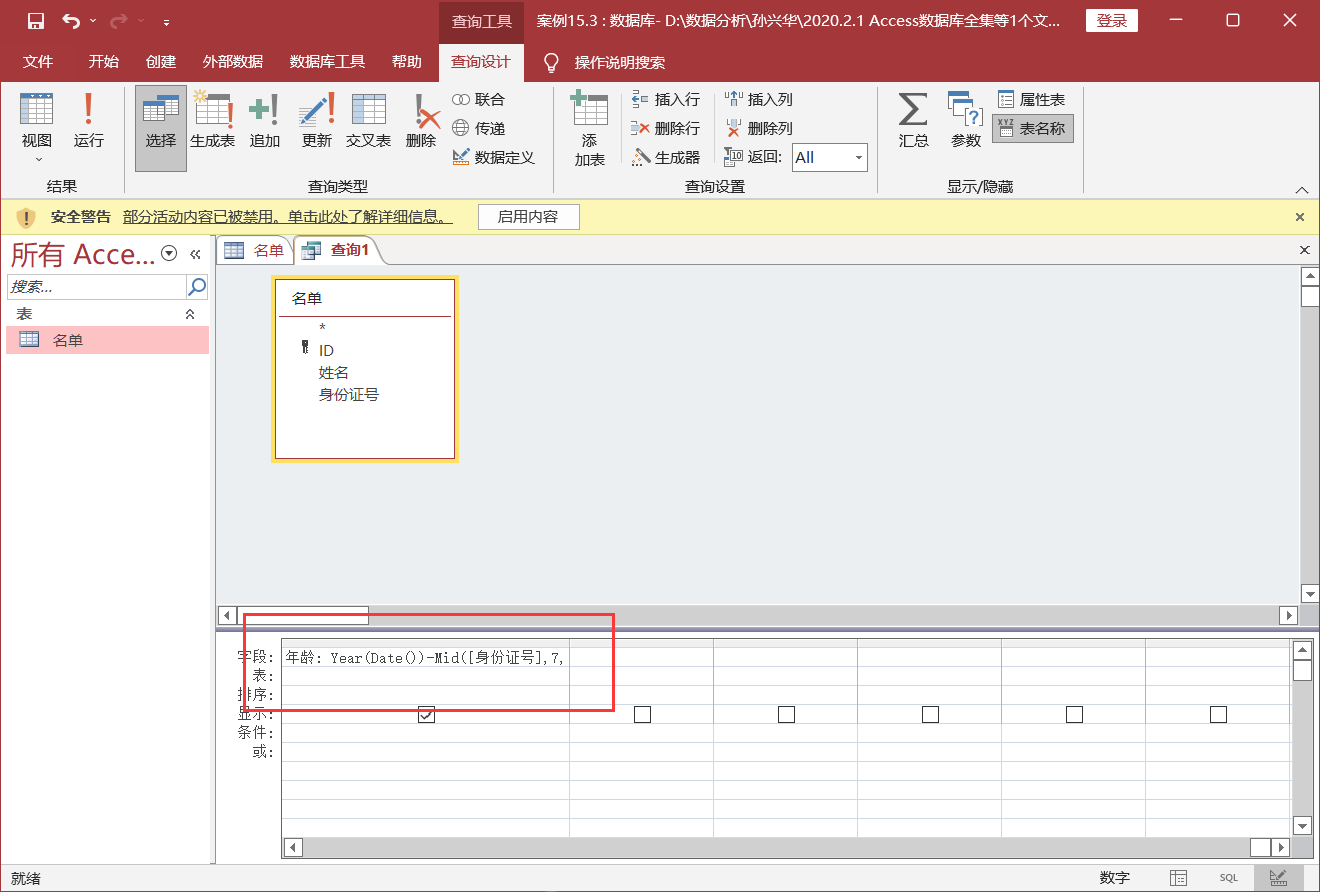Screen dimensions: 1320x892
Task: Check 显示 checkbox in fourth grid column
Action: coord(930,714)
